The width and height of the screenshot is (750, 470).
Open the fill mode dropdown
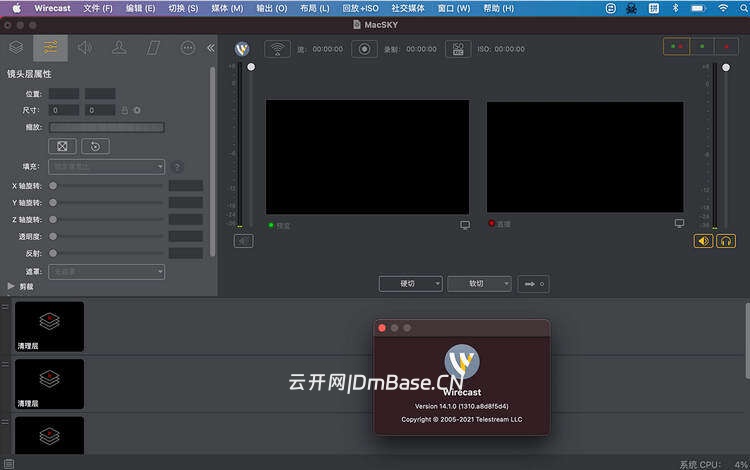click(x=106, y=166)
